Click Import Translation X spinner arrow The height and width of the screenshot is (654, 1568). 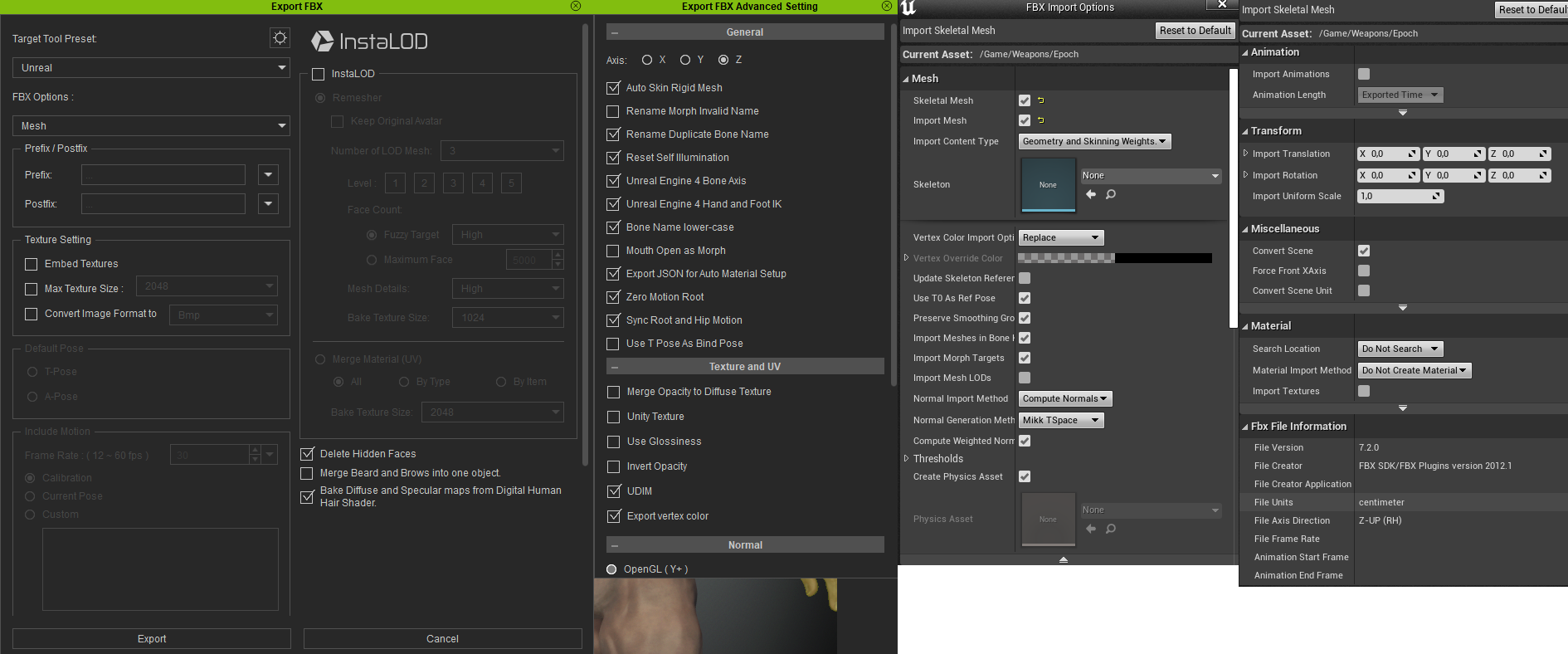click(1413, 154)
